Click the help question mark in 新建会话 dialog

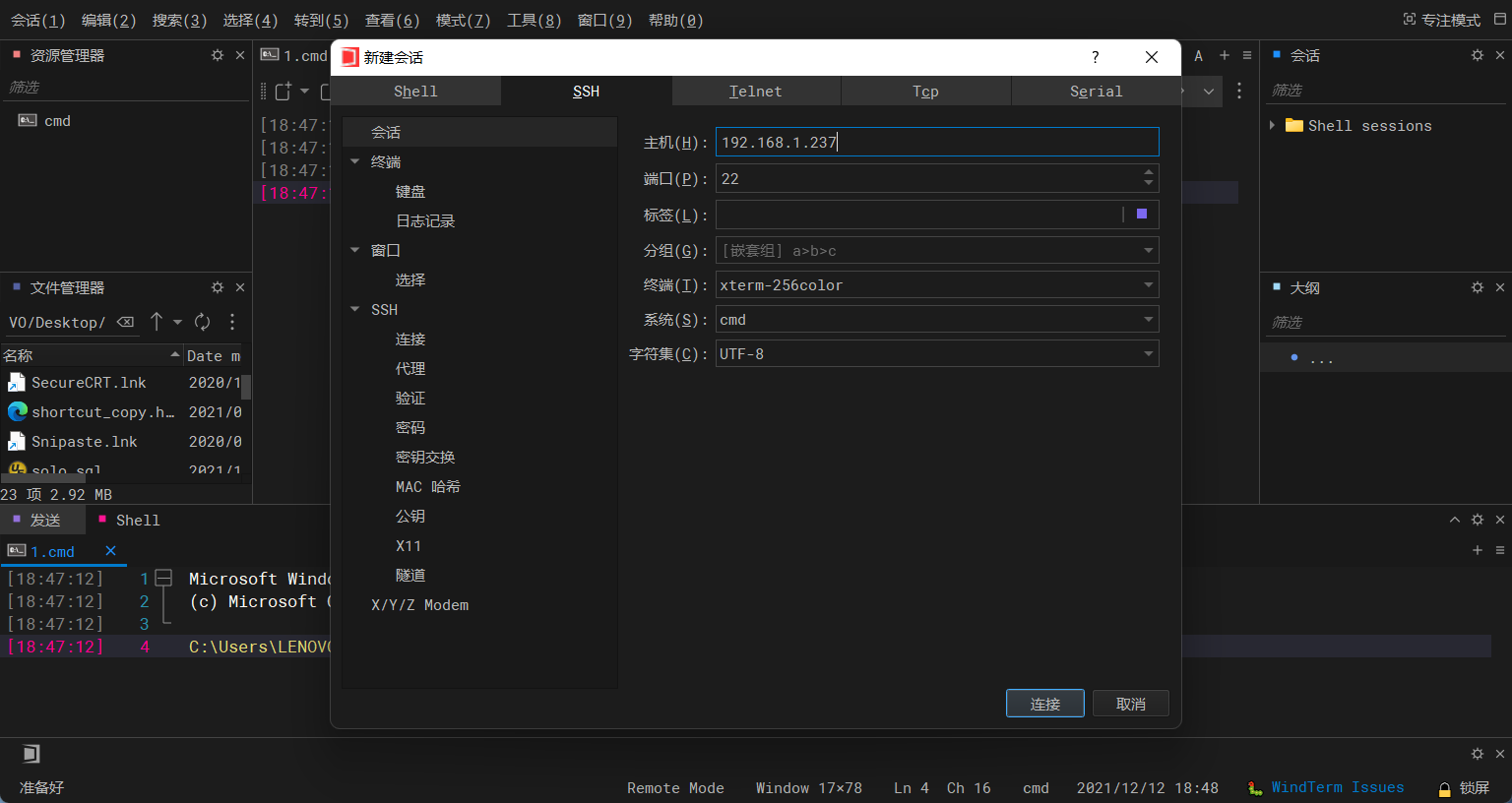coord(1096,57)
